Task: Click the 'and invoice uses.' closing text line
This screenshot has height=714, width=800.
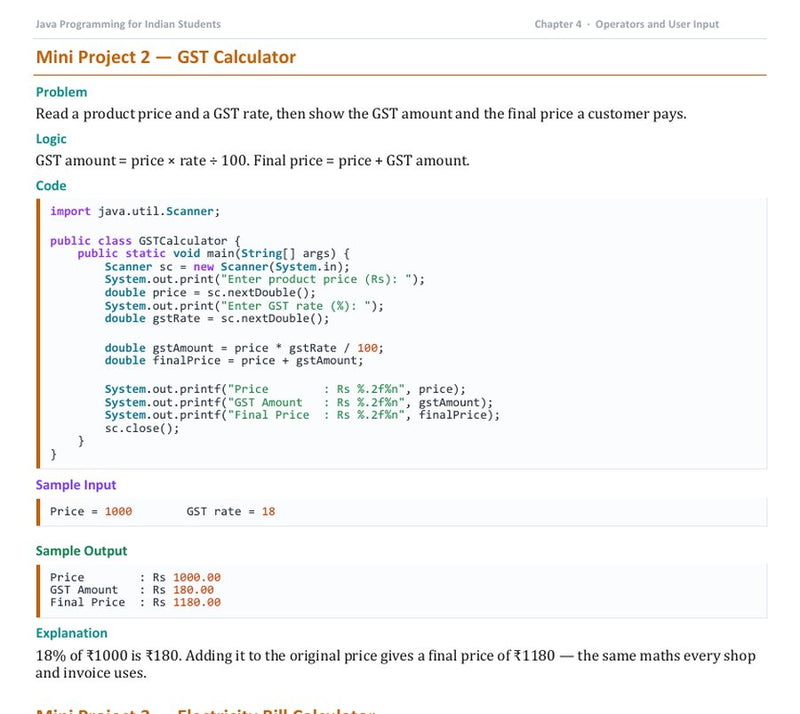Action: coord(91,673)
